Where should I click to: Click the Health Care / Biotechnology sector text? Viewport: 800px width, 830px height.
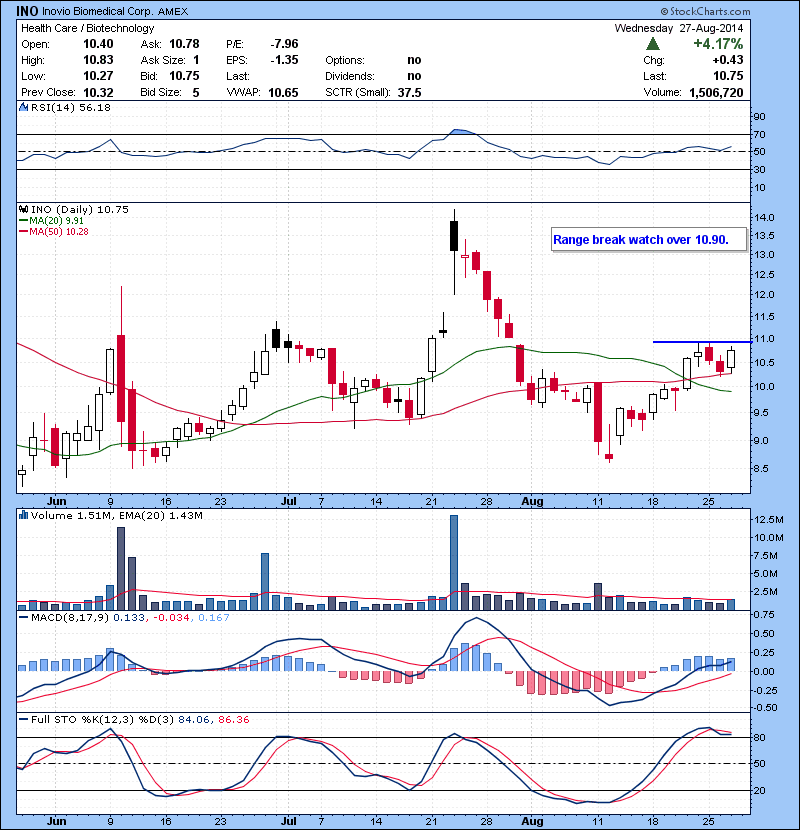click(x=87, y=28)
